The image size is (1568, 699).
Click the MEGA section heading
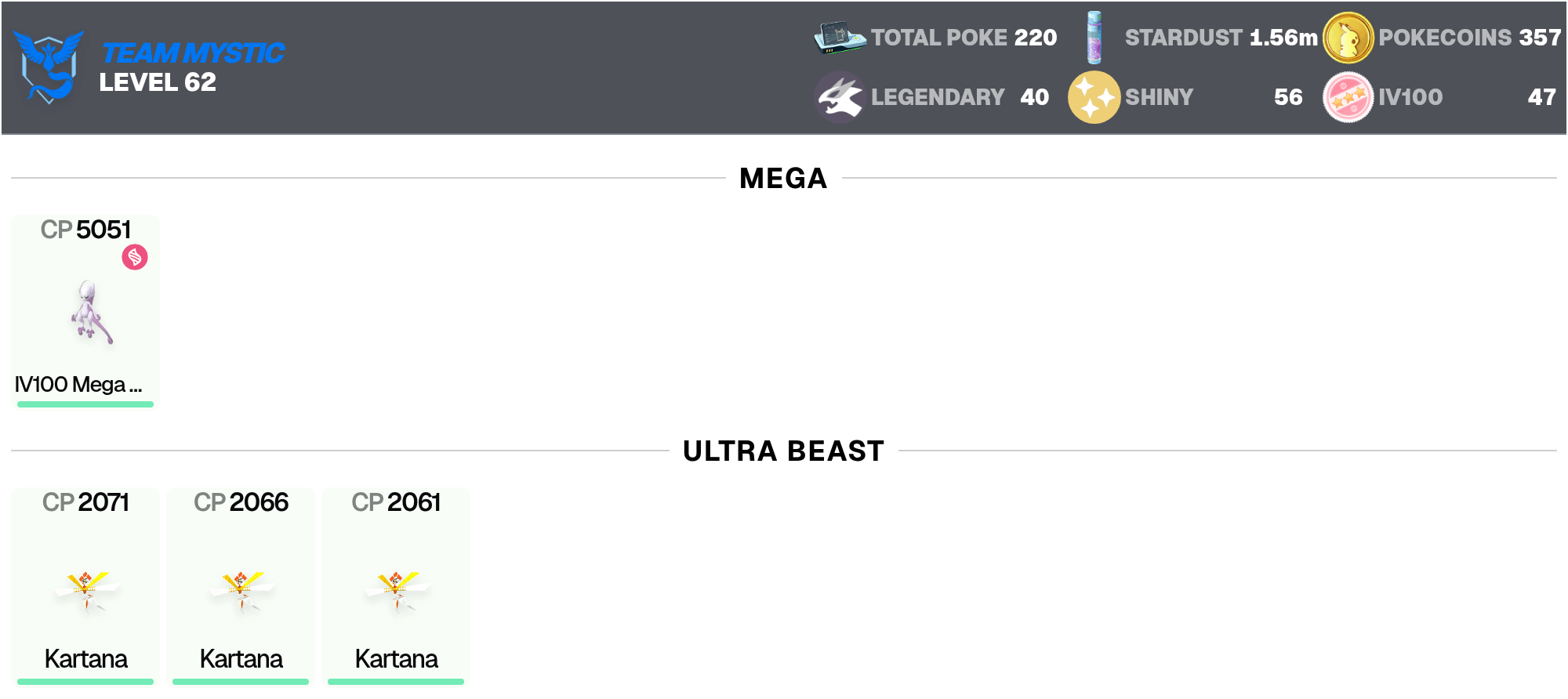point(783,179)
